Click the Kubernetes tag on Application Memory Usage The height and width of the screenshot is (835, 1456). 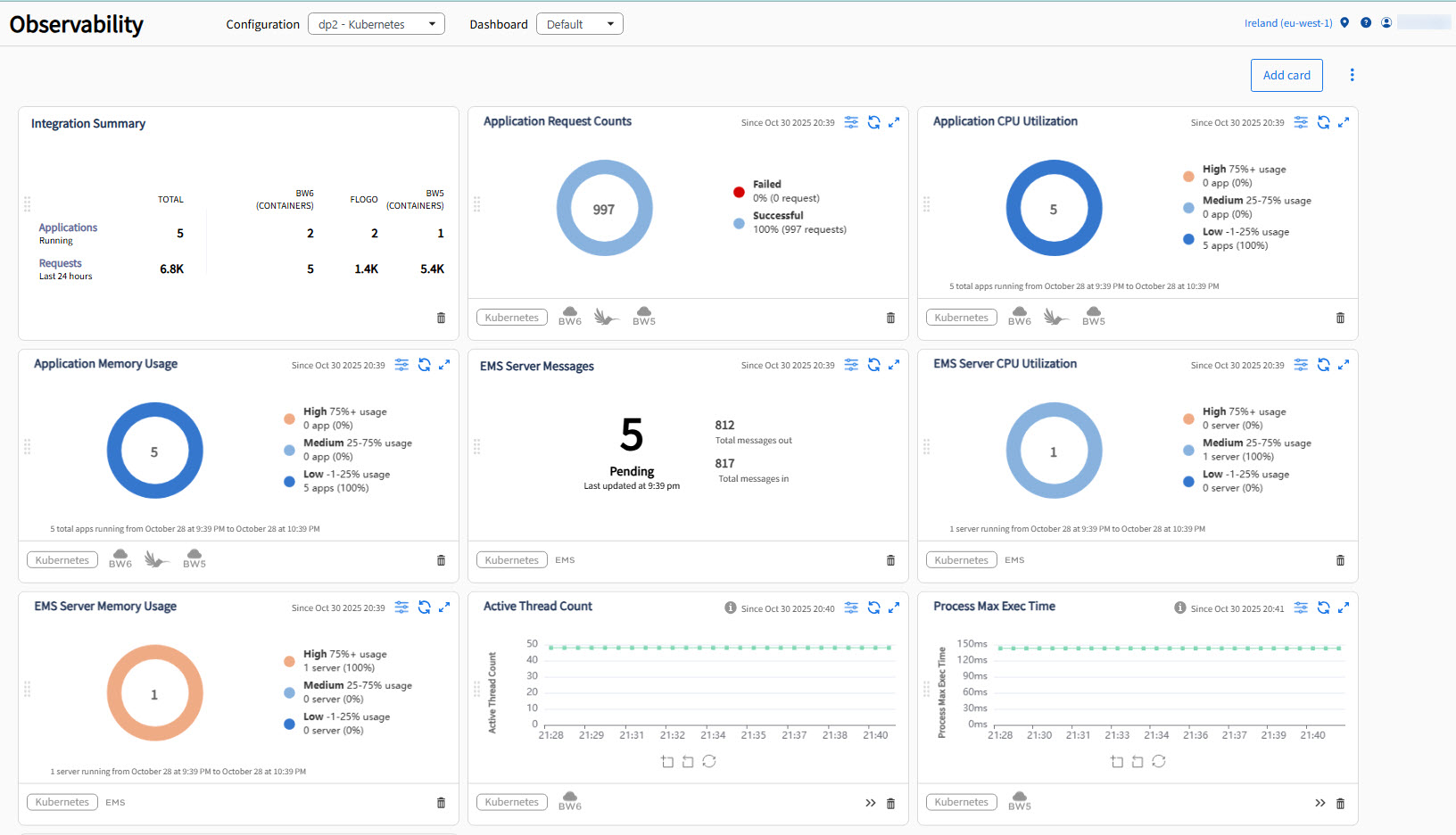(x=62, y=560)
